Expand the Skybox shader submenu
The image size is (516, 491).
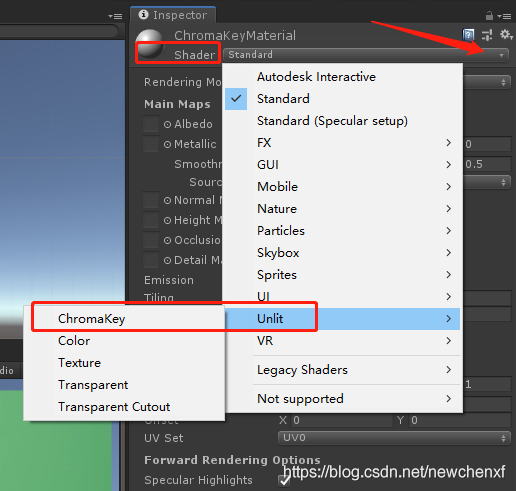tap(342, 253)
